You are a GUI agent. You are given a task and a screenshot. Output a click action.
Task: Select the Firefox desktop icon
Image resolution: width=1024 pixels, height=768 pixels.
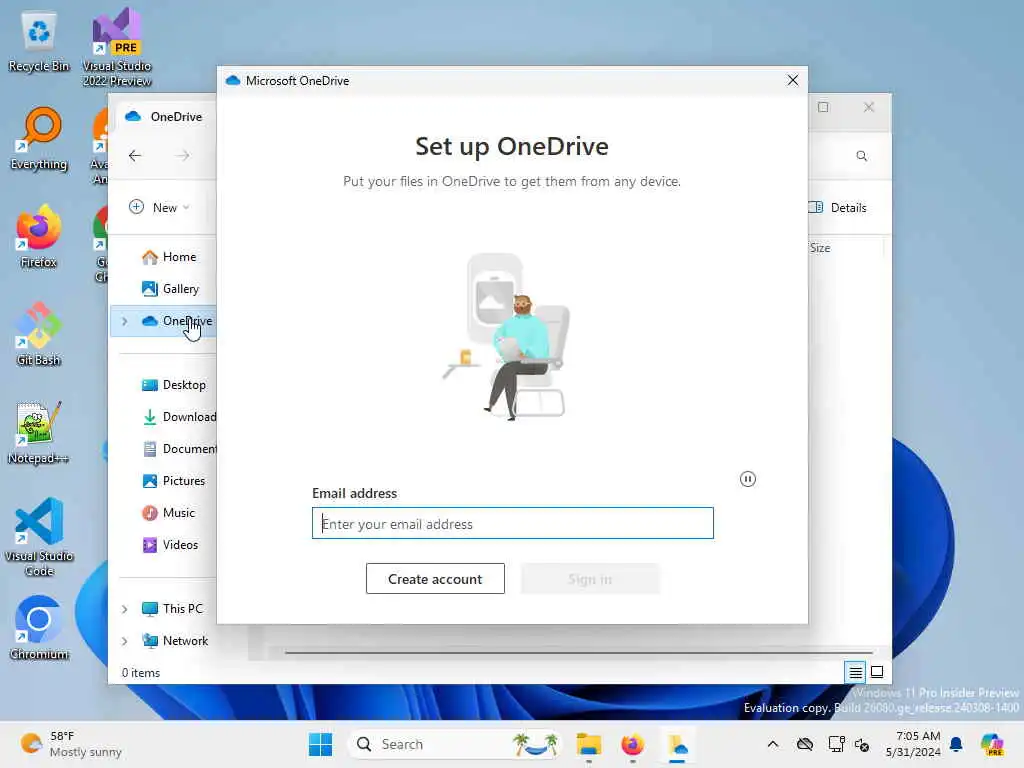tap(39, 236)
